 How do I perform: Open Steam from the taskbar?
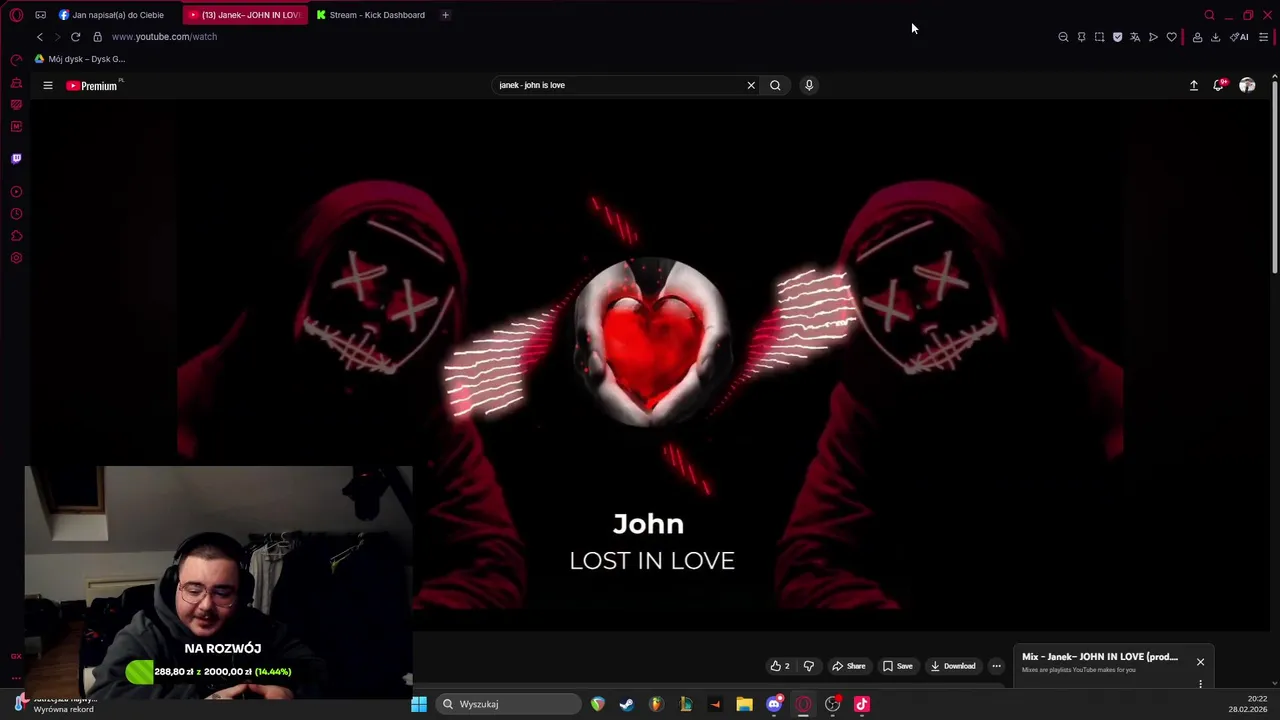626,704
